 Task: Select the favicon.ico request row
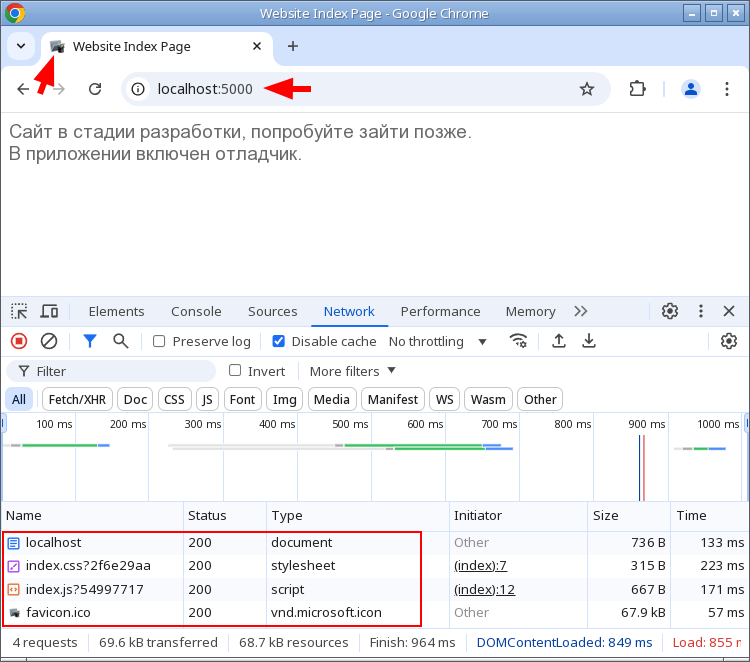click(x=373, y=613)
